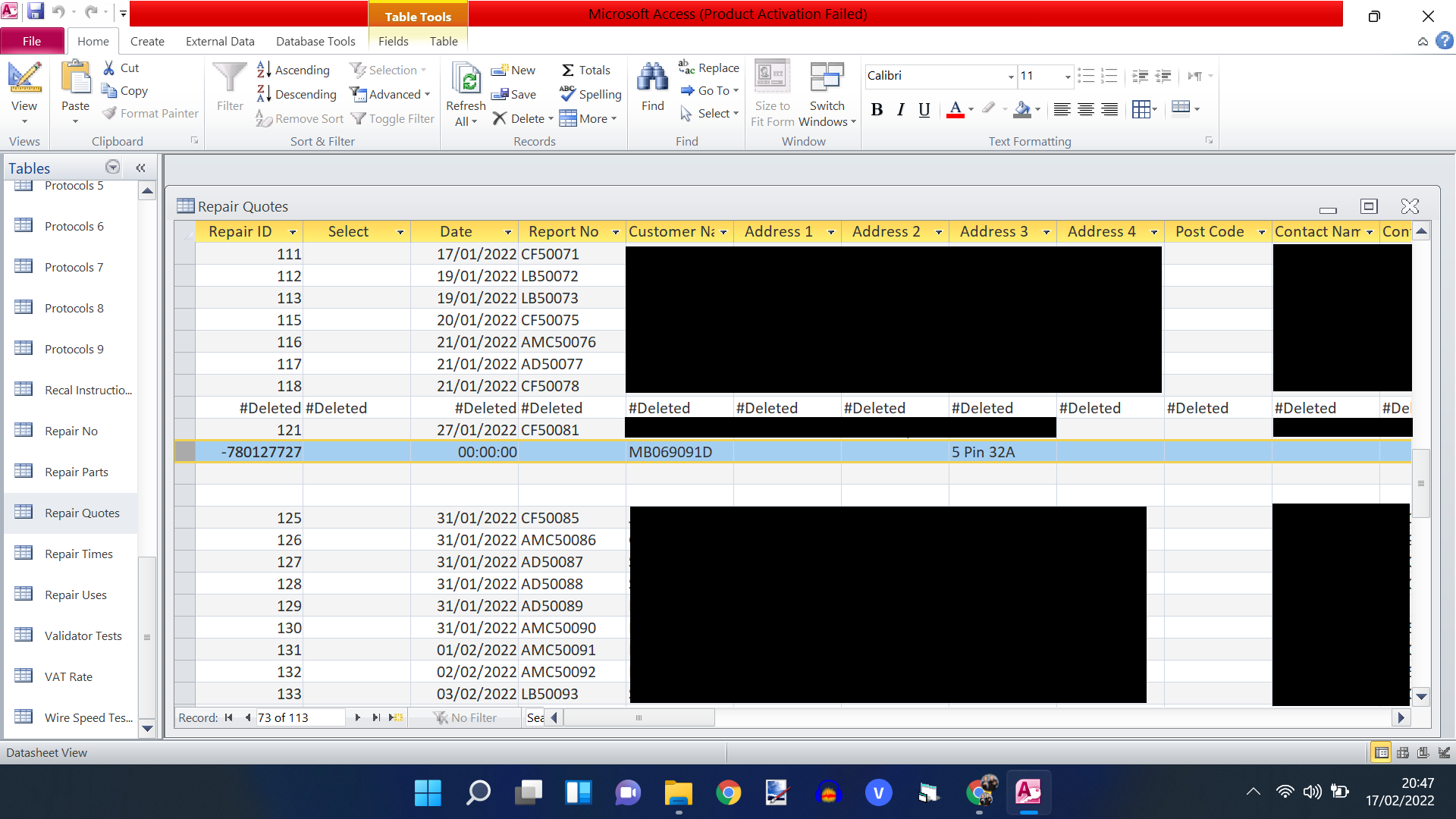The height and width of the screenshot is (819, 1456).
Task: Click Switch Windows icon
Action: pos(827,77)
